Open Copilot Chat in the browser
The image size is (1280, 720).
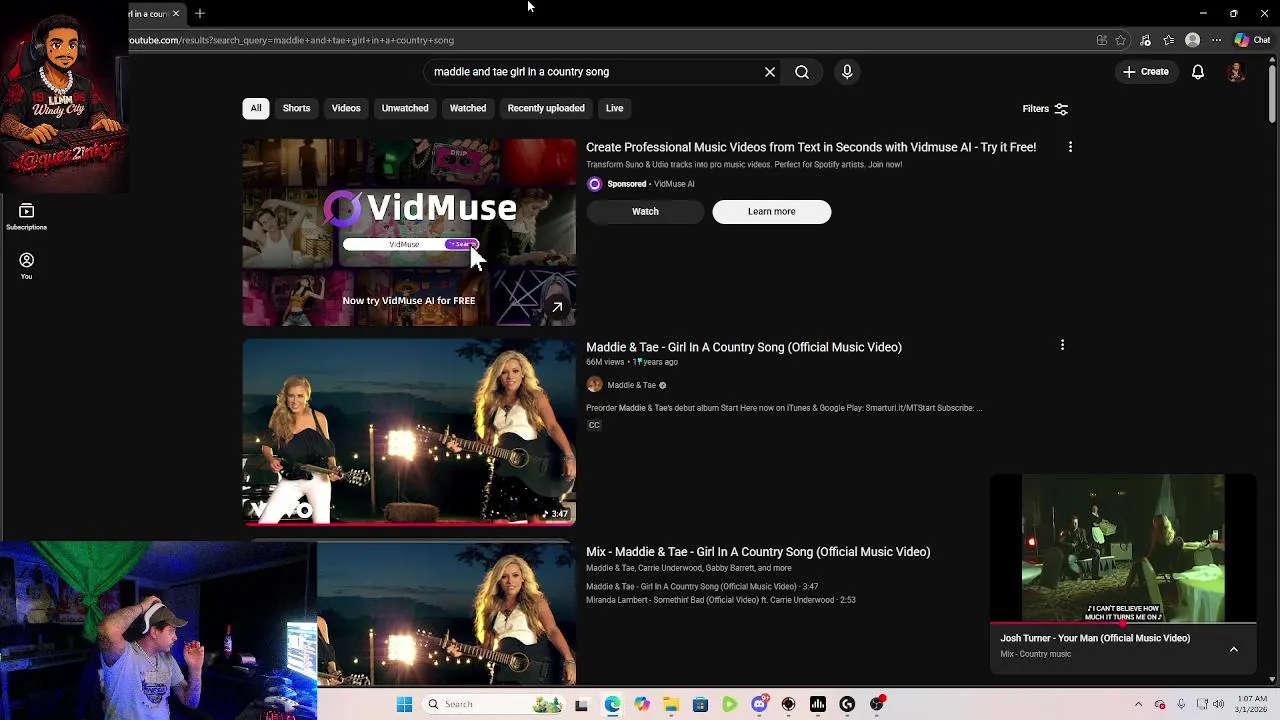1252,40
